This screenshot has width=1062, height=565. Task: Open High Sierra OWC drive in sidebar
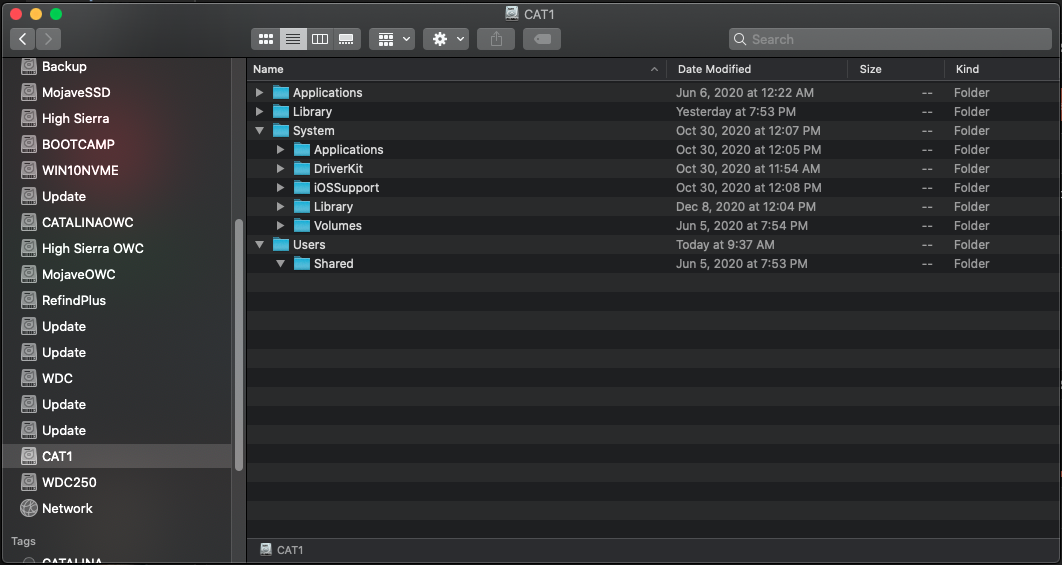[x=118, y=248]
